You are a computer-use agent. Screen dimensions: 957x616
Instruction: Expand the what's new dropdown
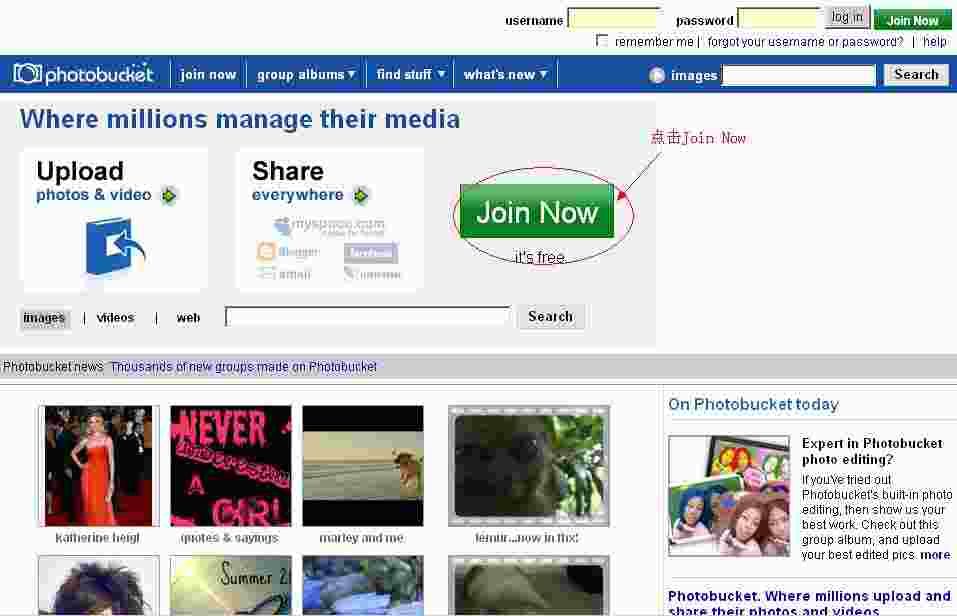(x=505, y=74)
